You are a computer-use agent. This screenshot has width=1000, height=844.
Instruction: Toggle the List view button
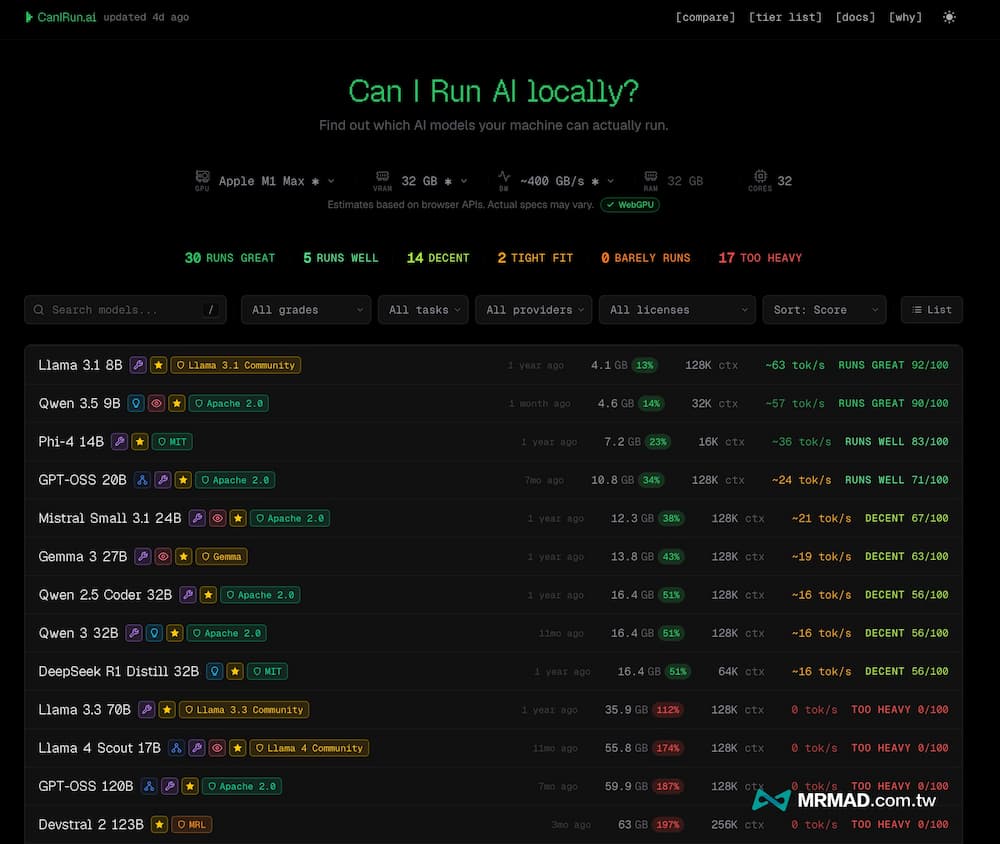coord(931,310)
